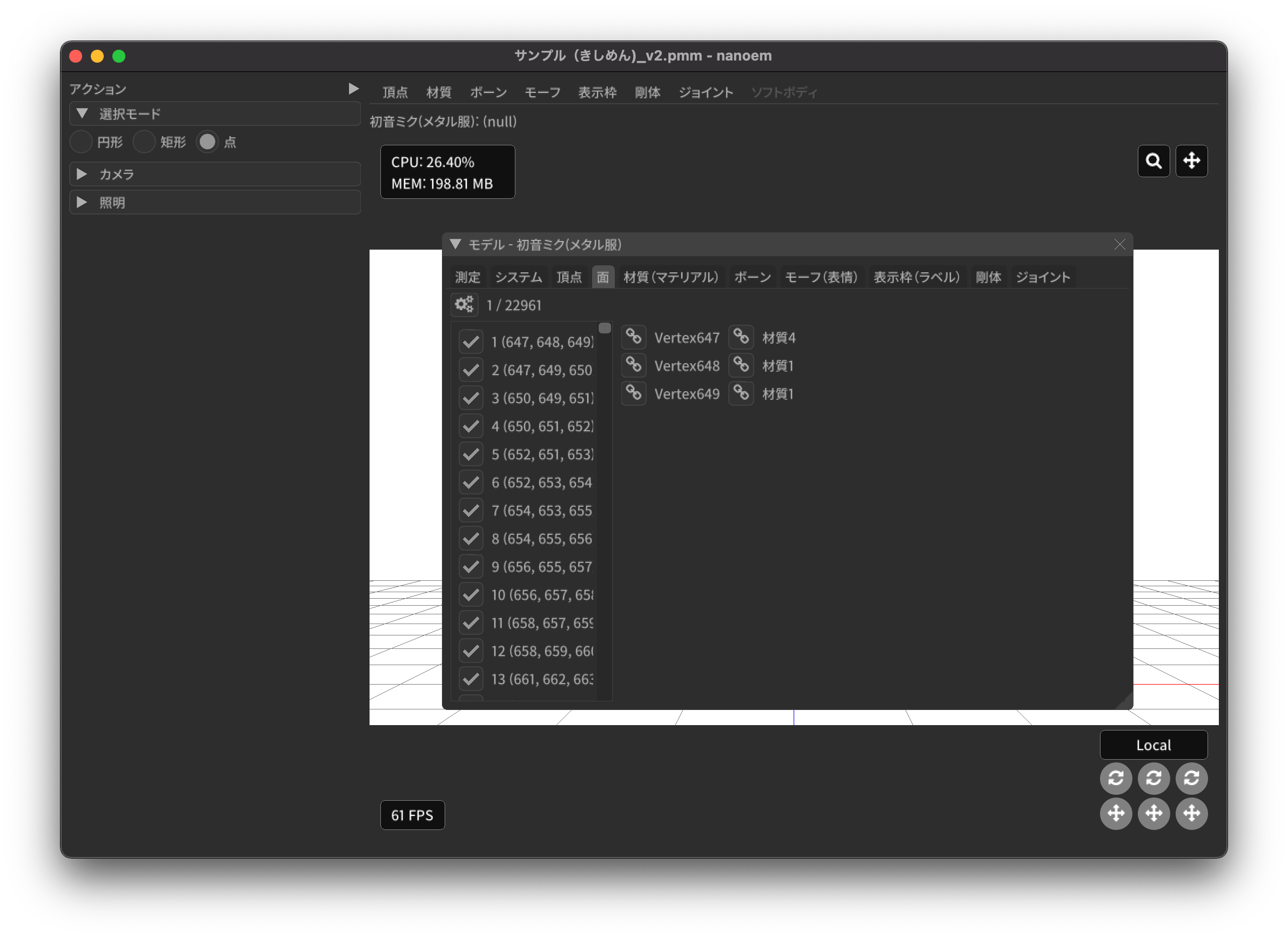Expand the カメラ section
This screenshot has width=1288, height=938.
click(x=82, y=175)
